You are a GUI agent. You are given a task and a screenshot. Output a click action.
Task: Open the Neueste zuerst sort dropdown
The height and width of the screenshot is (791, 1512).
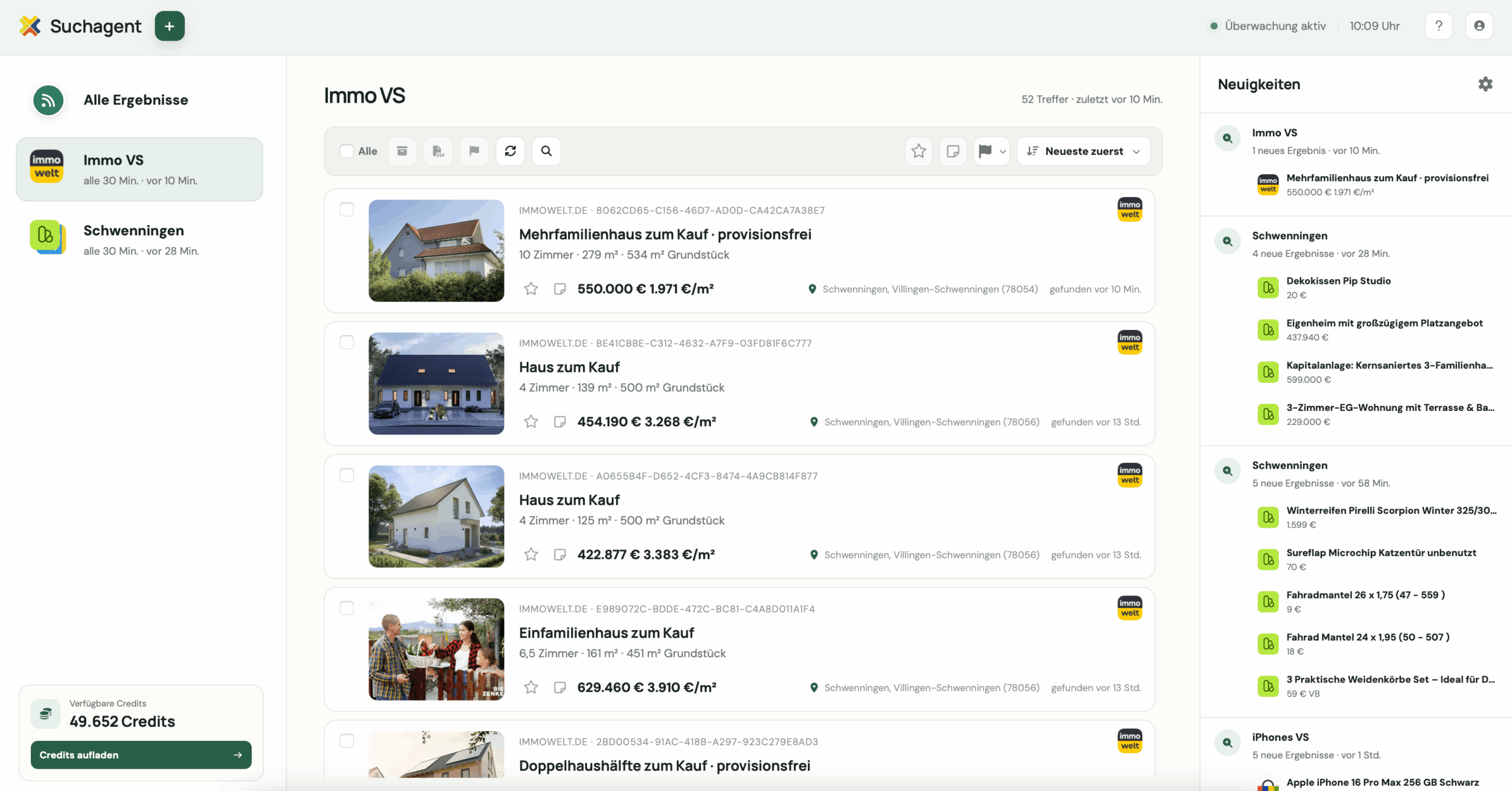[1084, 151]
